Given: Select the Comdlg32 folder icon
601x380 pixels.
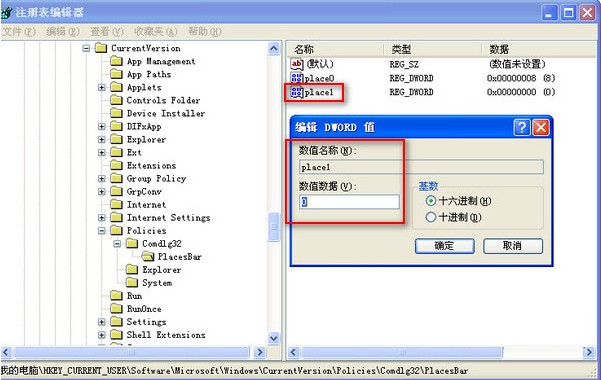Looking at the screenshot, I should pyautogui.click(x=132, y=243).
